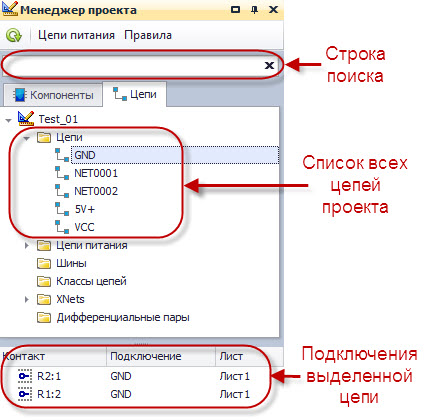Screen dimensions: 424x420
Task: Select the NET0002 net
Action: pyautogui.click(x=96, y=191)
